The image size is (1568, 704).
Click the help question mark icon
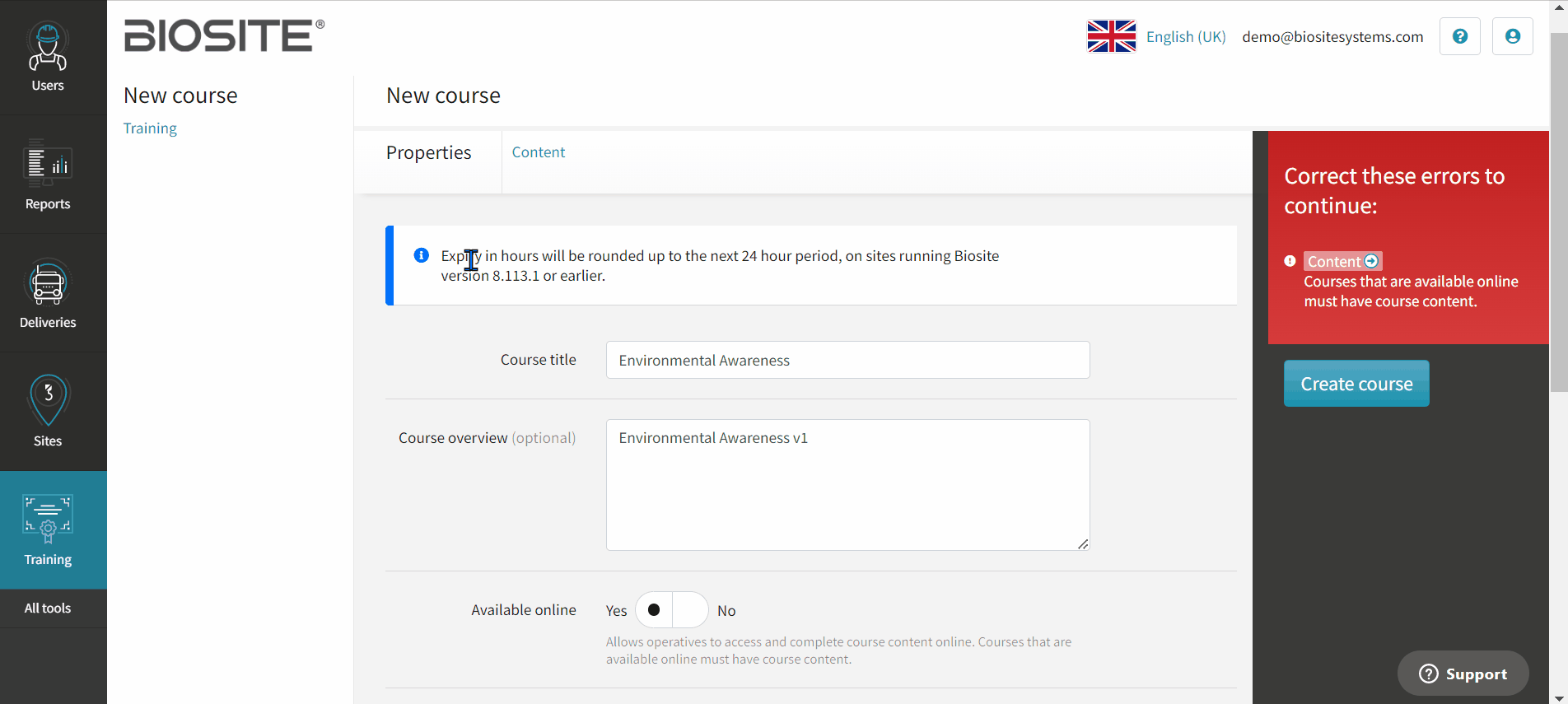(x=1460, y=36)
